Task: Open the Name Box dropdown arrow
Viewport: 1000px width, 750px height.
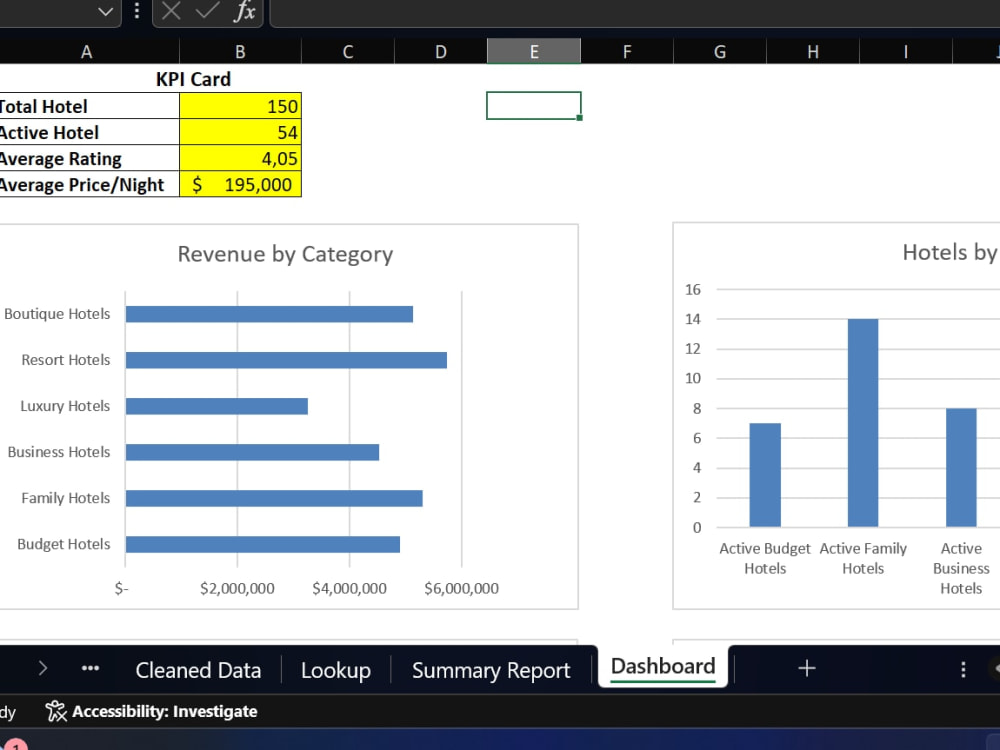Action: pos(105,11)
